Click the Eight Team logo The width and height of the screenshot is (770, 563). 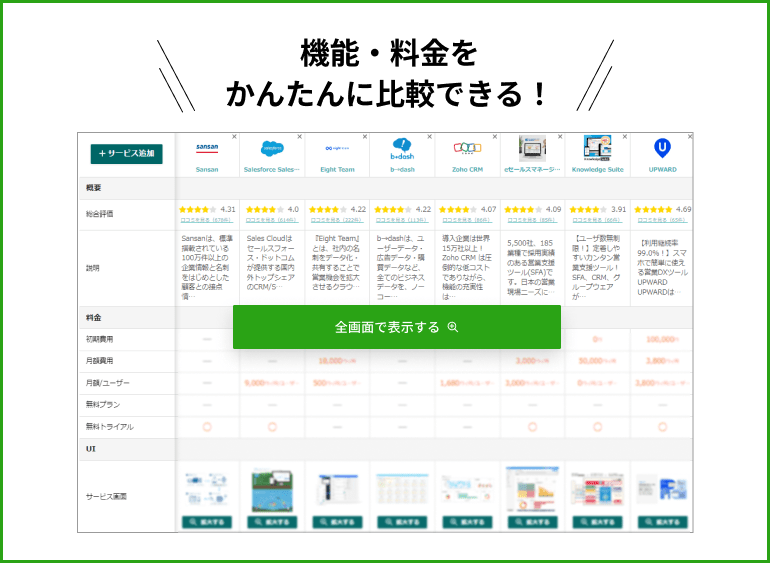point(337,148)
